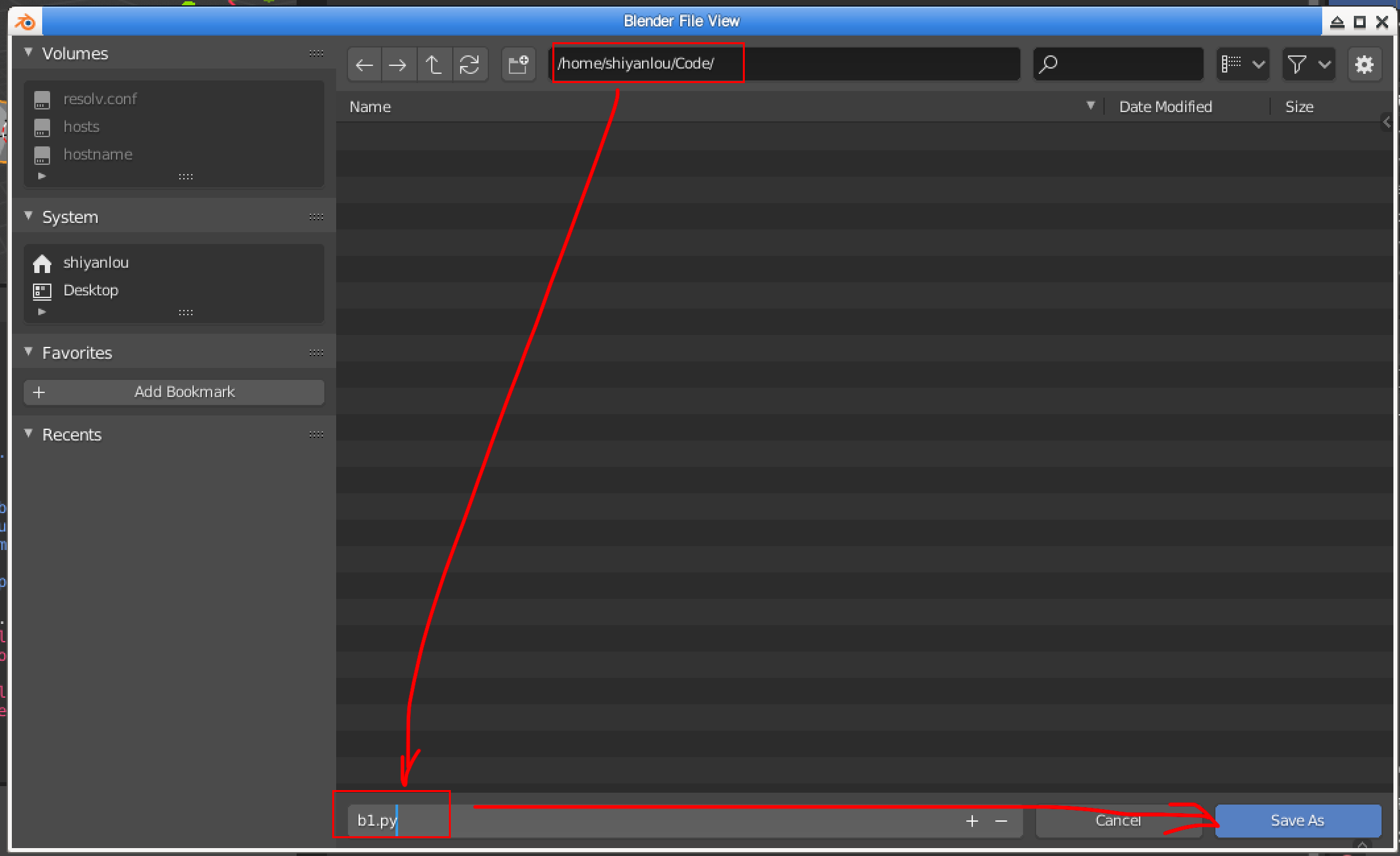Click the Favorites panel drag grip
Viewport: 1400px width, 856px height.
pyautogui.click(x=316, y=353)
